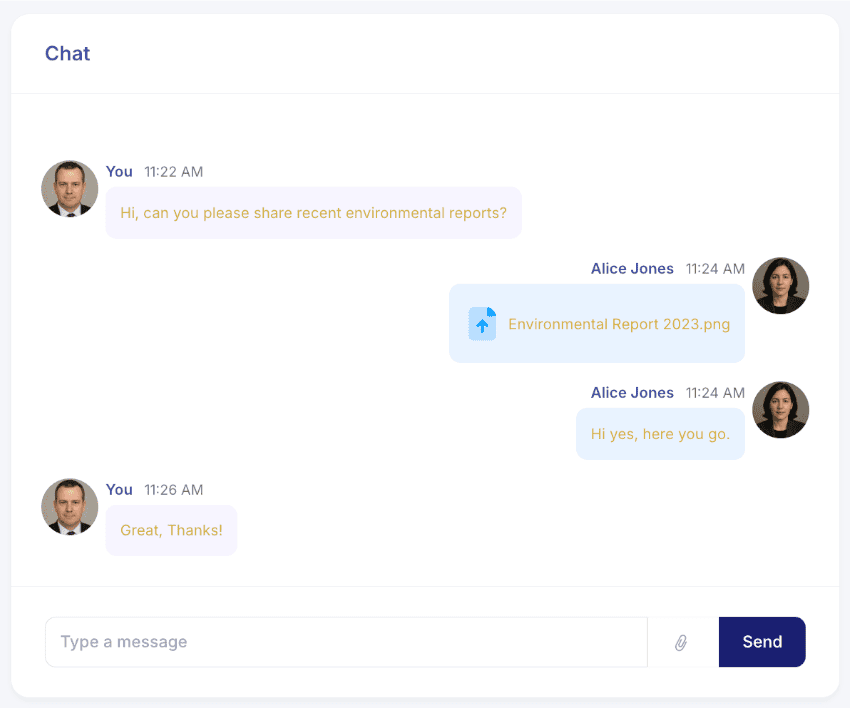Image resolution: width=850 pixels, height=708 pixels.
Task: Click the paperclip attachment icon
Action: pos(683,641)
